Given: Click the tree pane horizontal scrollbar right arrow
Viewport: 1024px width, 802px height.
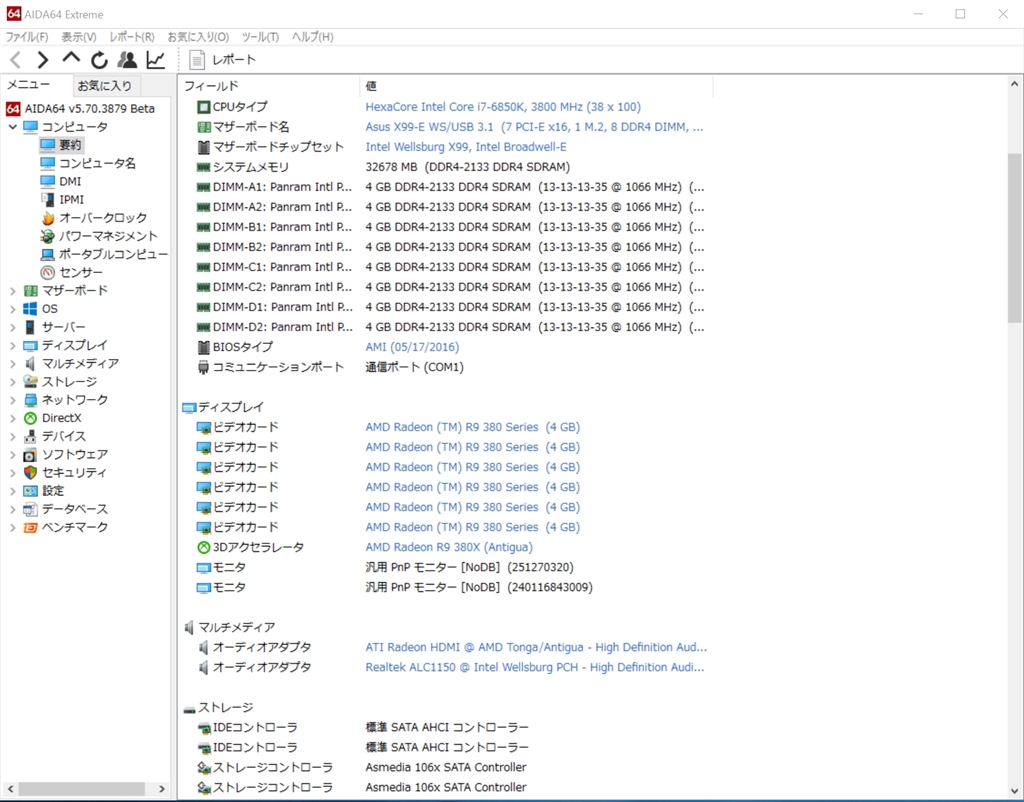Looking at the screenshot, I should coord(162,789).
